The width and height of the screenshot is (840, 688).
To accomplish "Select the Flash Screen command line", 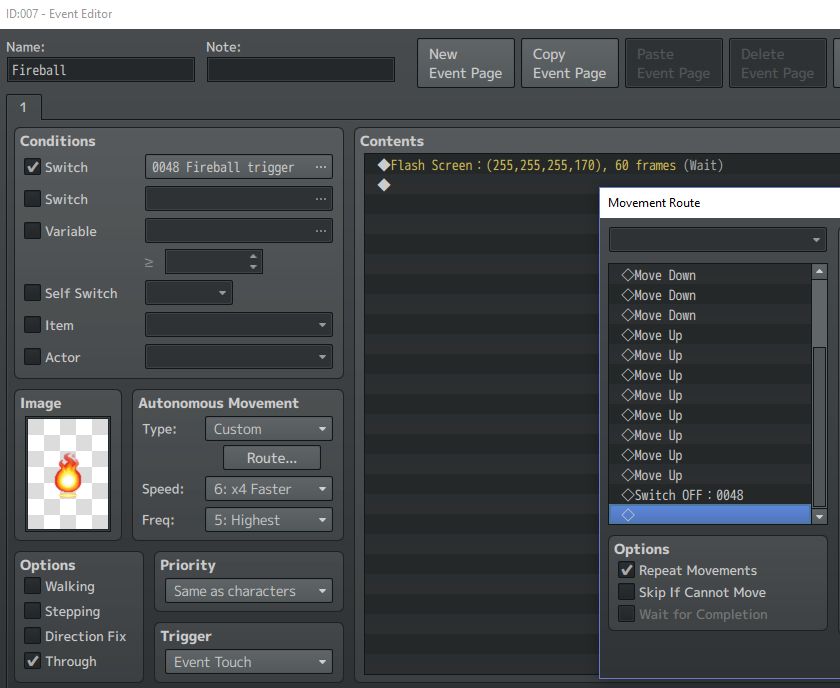I will coord(602,166).
